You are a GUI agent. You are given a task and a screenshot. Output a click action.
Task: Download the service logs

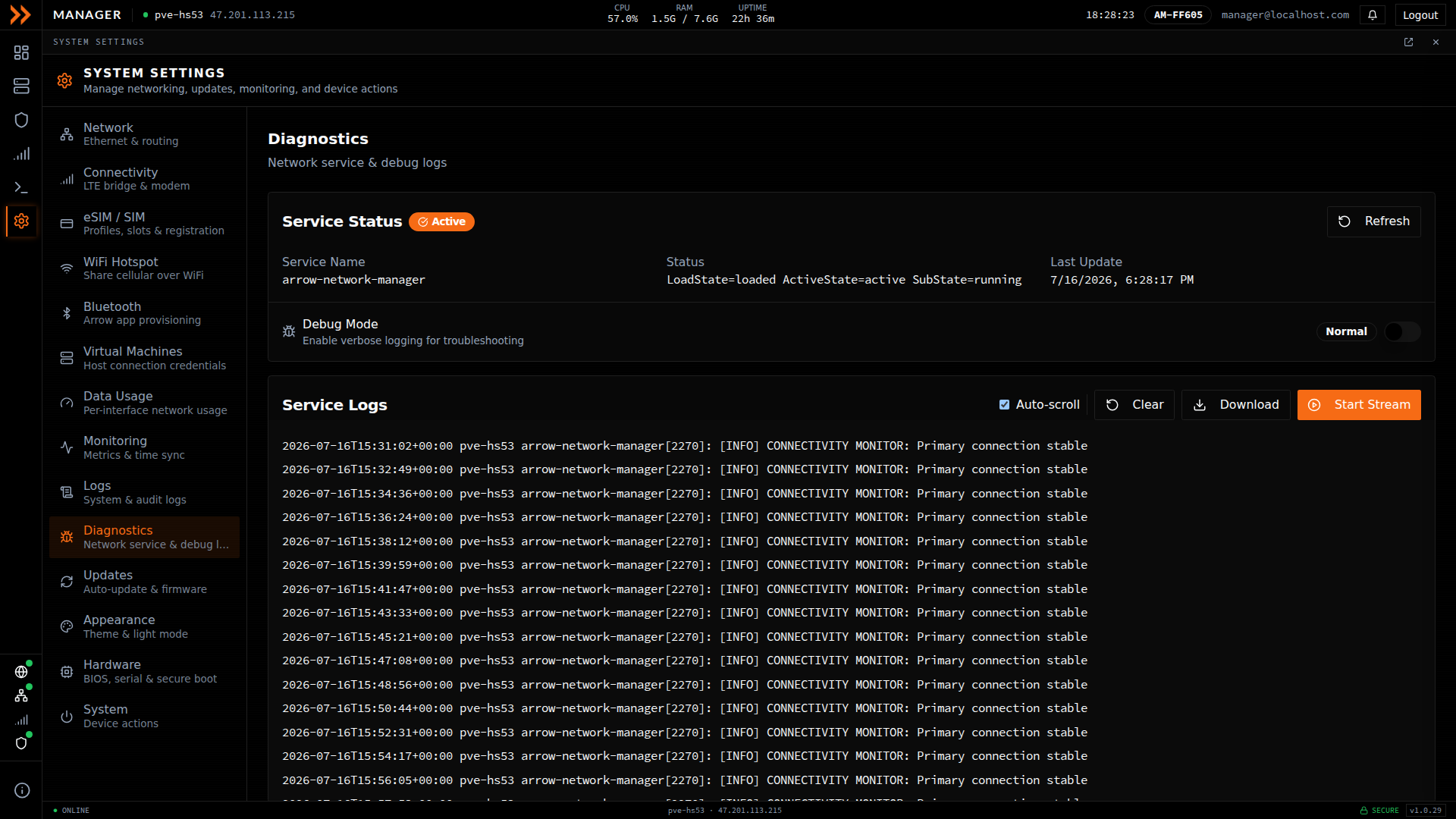coord(1235,405)
